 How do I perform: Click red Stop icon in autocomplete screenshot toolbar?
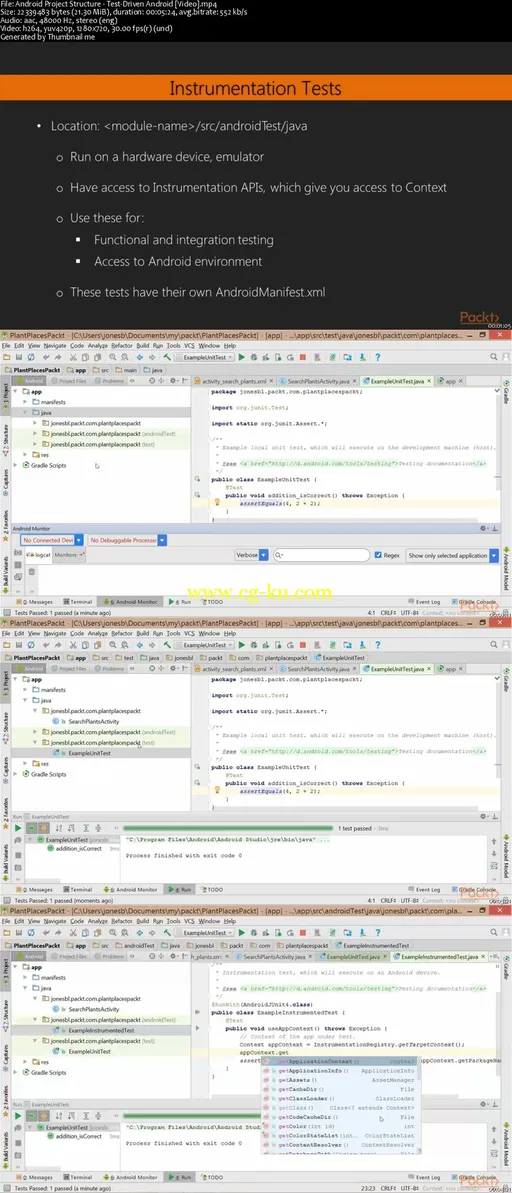[x=302, y=932]
